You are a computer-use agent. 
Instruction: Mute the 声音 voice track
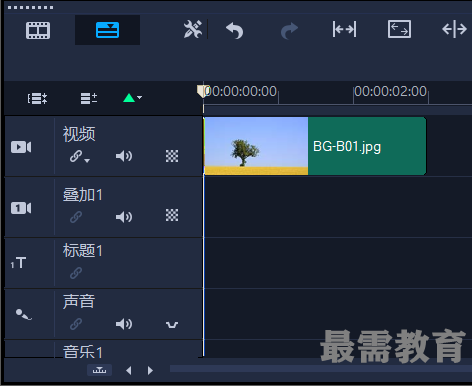[124, 324]
